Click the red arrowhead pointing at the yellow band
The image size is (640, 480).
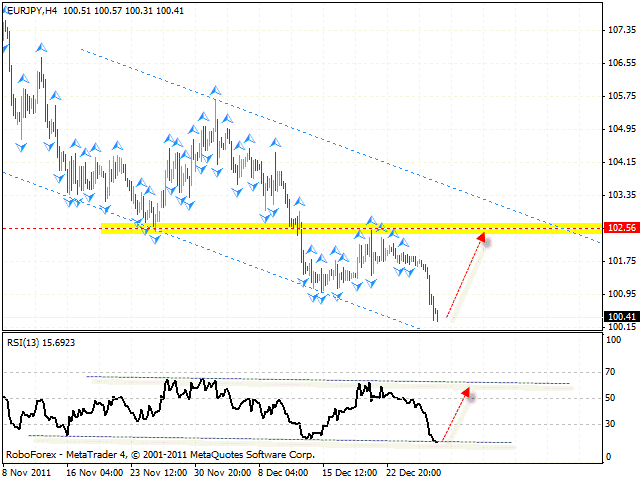[482, 237]
